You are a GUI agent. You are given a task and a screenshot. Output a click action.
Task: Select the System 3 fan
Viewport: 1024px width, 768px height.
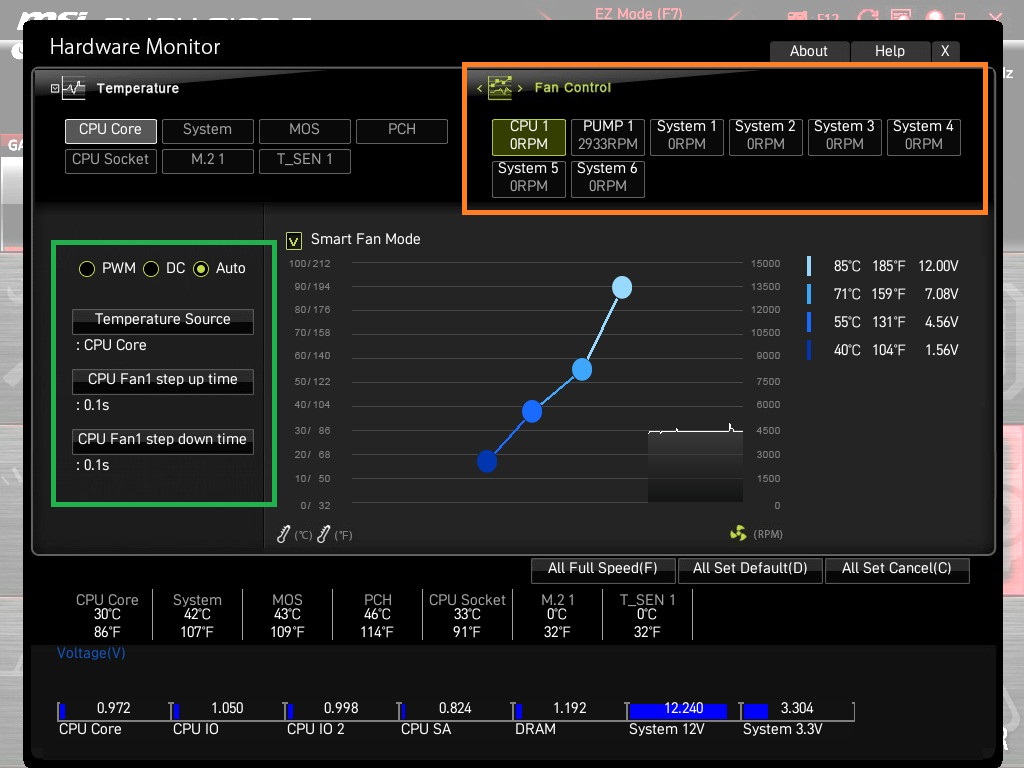pos(844,136)
